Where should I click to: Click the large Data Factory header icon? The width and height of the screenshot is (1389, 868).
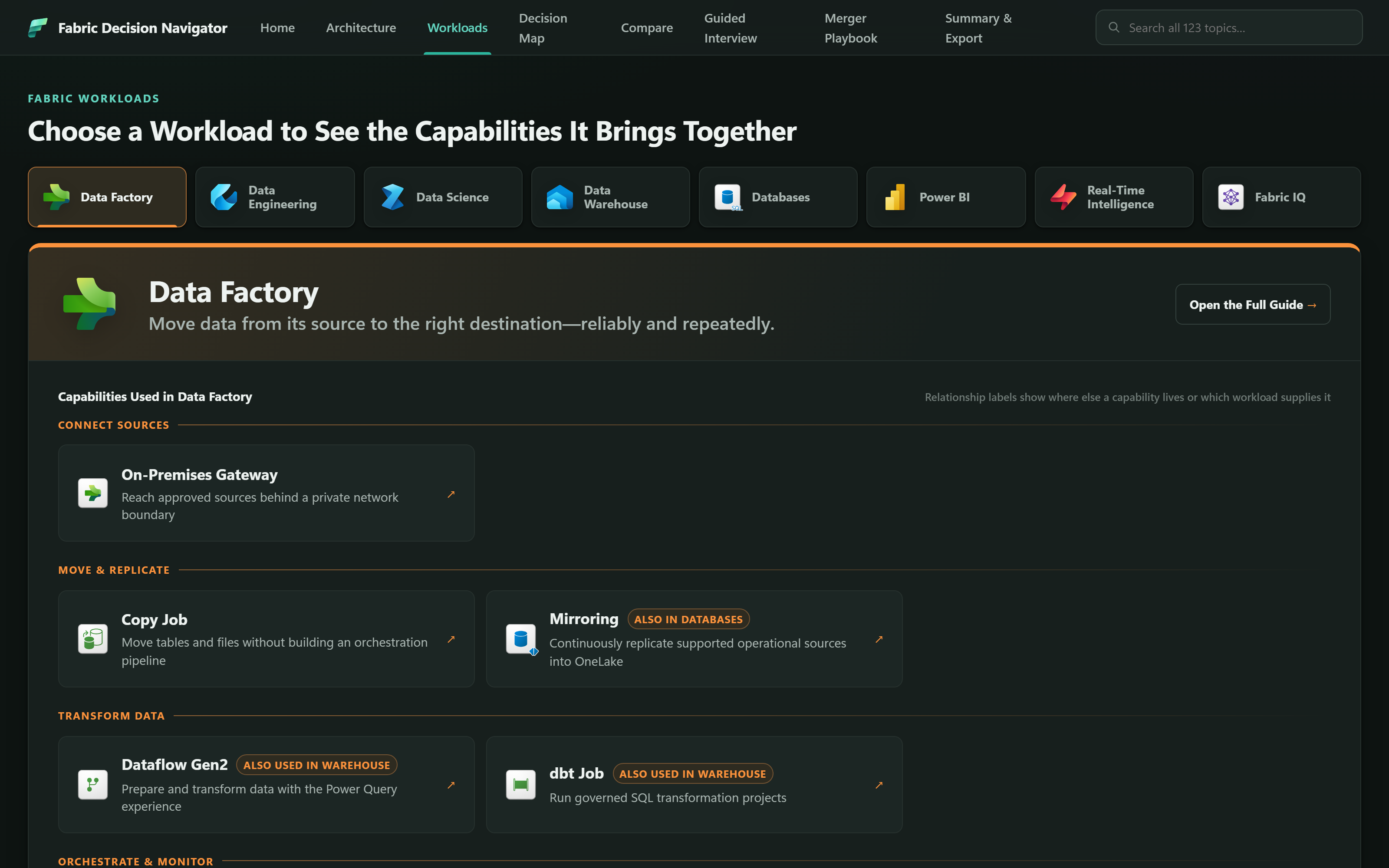(x=89, y=304)
